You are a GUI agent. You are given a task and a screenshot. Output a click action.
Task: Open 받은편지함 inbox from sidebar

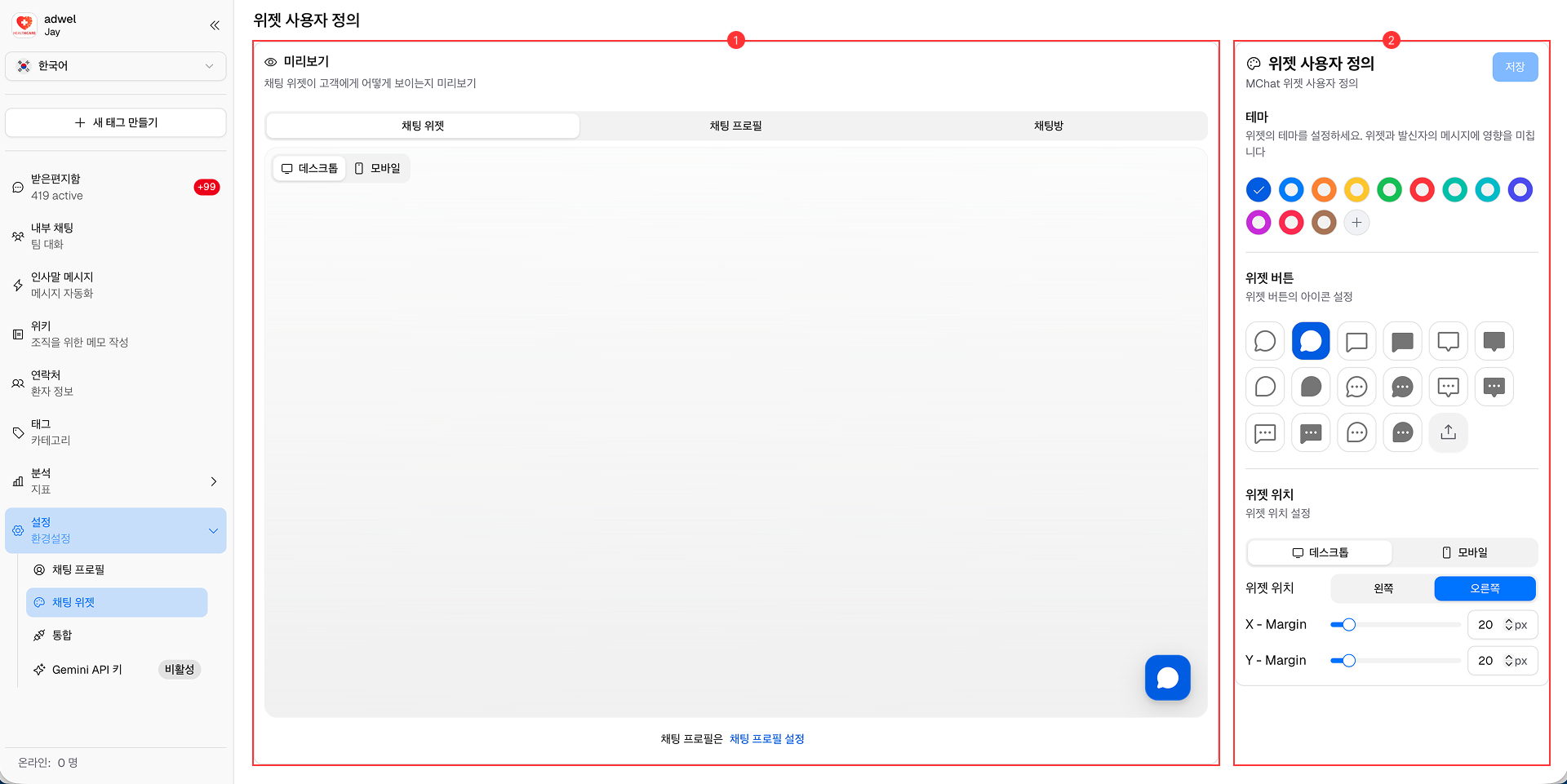coord(115,187)
